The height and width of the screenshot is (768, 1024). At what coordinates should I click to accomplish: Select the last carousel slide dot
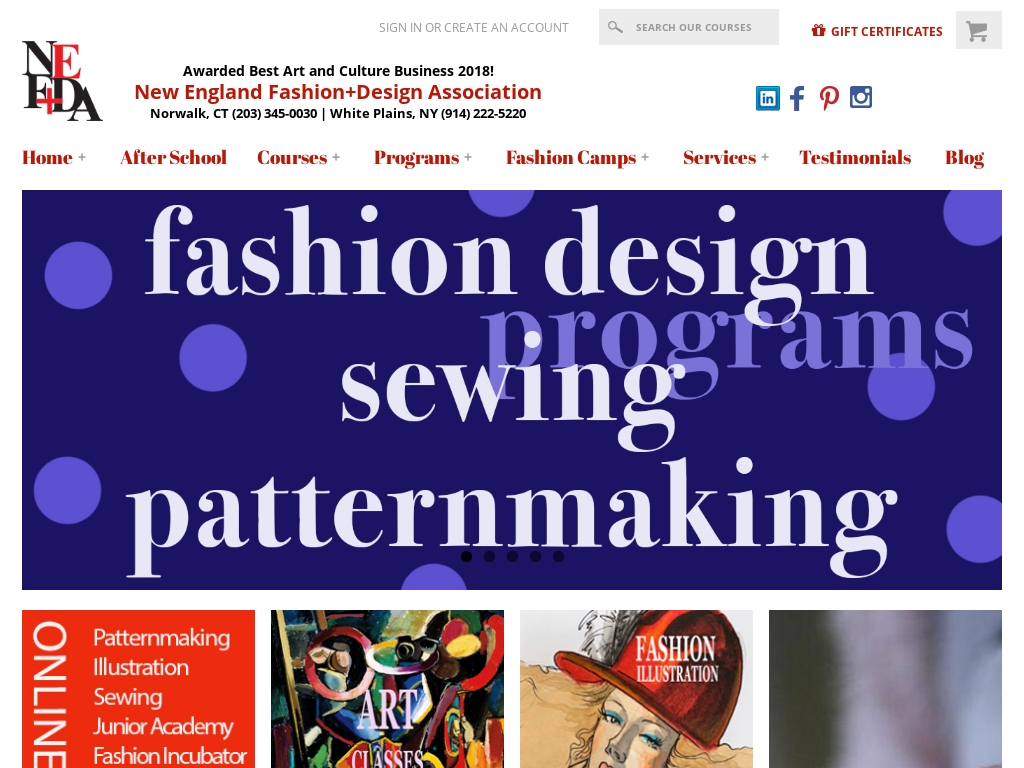point(558,556)
